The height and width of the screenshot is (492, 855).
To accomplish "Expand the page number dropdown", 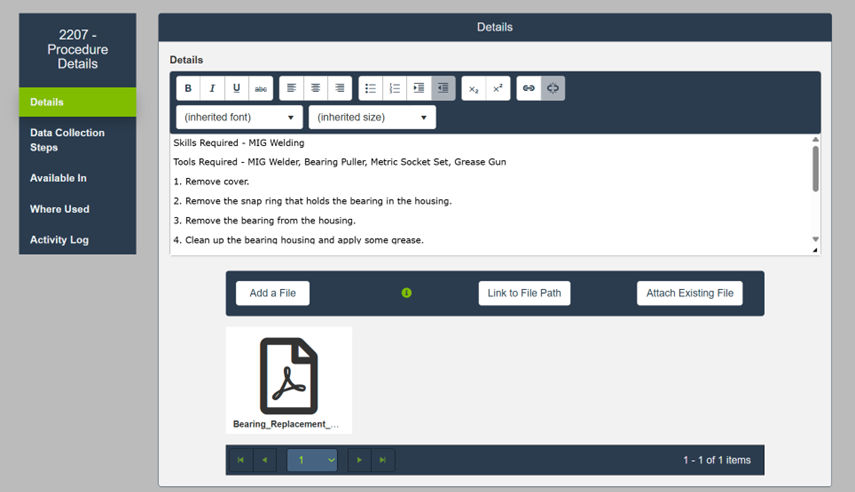I will click(312, 460).
